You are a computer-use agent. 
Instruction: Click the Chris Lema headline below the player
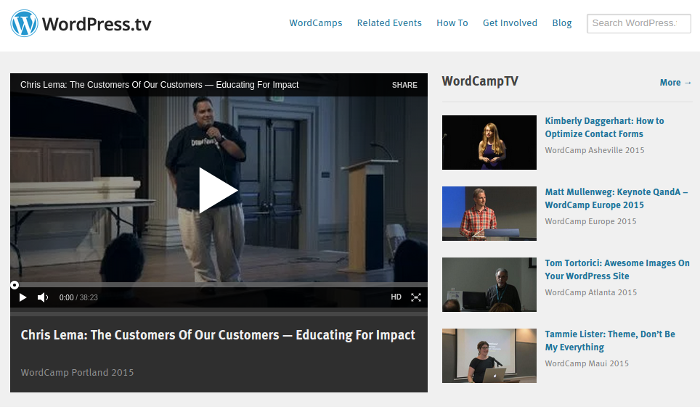[218, 335]
